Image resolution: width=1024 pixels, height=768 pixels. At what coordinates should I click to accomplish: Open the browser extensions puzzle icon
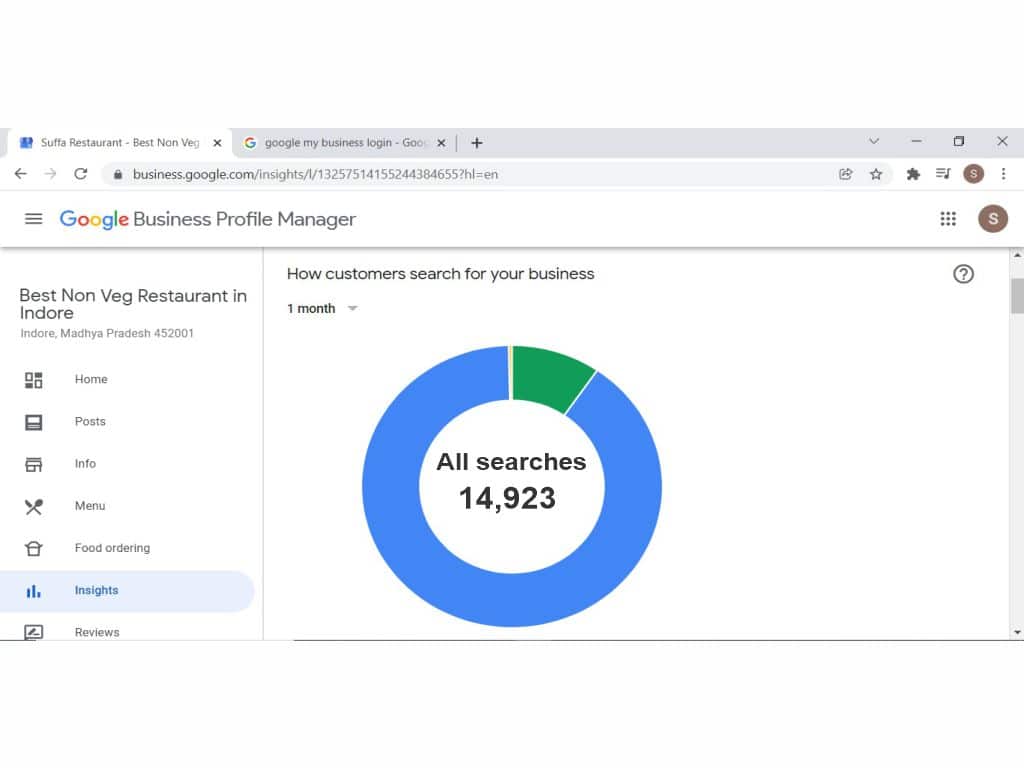click(912, 174)
